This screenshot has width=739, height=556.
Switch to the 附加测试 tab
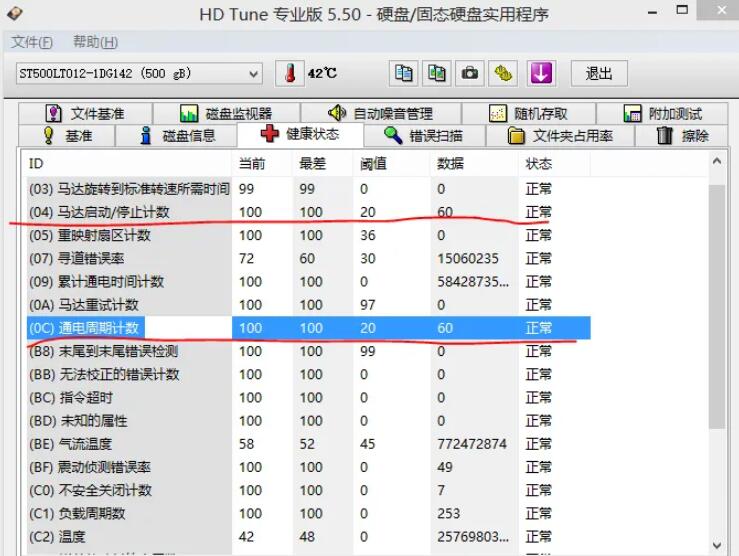pyautogui.click(x=662, y=114)
